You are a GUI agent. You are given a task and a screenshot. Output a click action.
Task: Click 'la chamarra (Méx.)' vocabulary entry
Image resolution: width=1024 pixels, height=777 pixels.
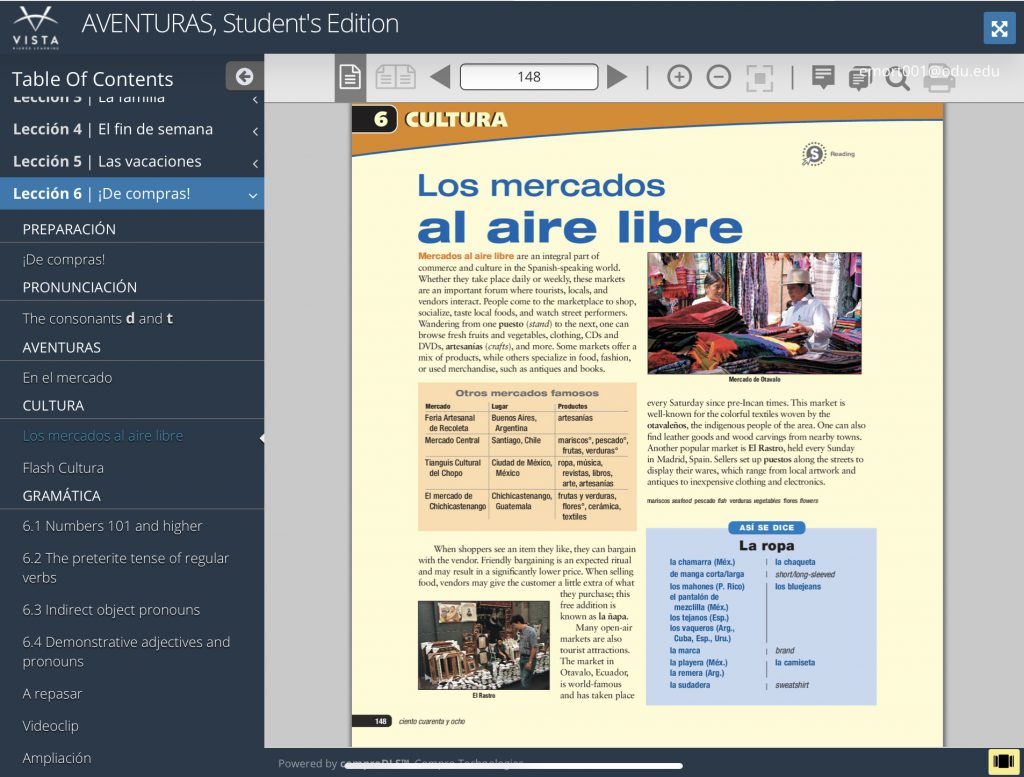pos(702,562)
